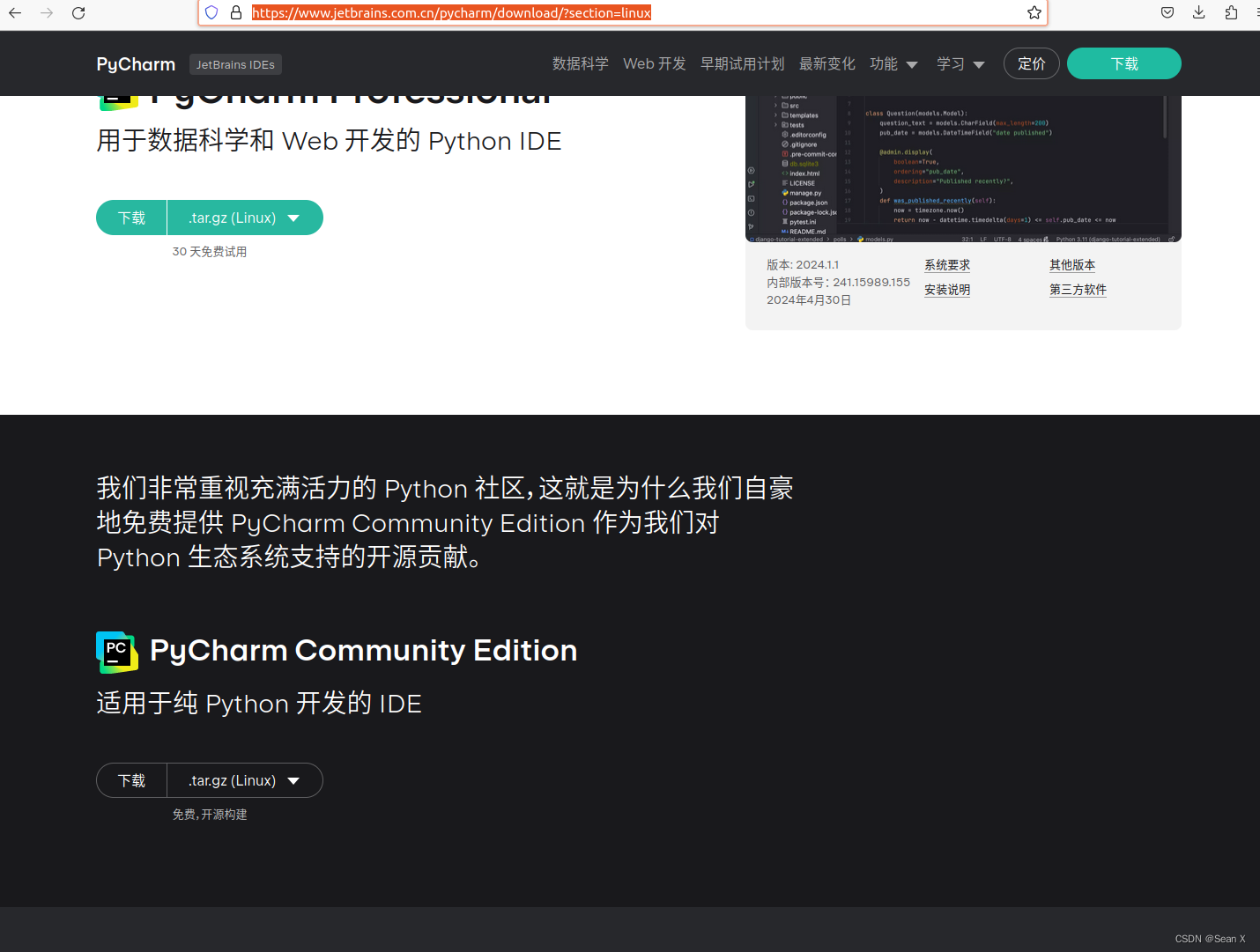Click the 2024年4月30日 date text
This screenshot has height=952, width=1260.
click(809, 300)
